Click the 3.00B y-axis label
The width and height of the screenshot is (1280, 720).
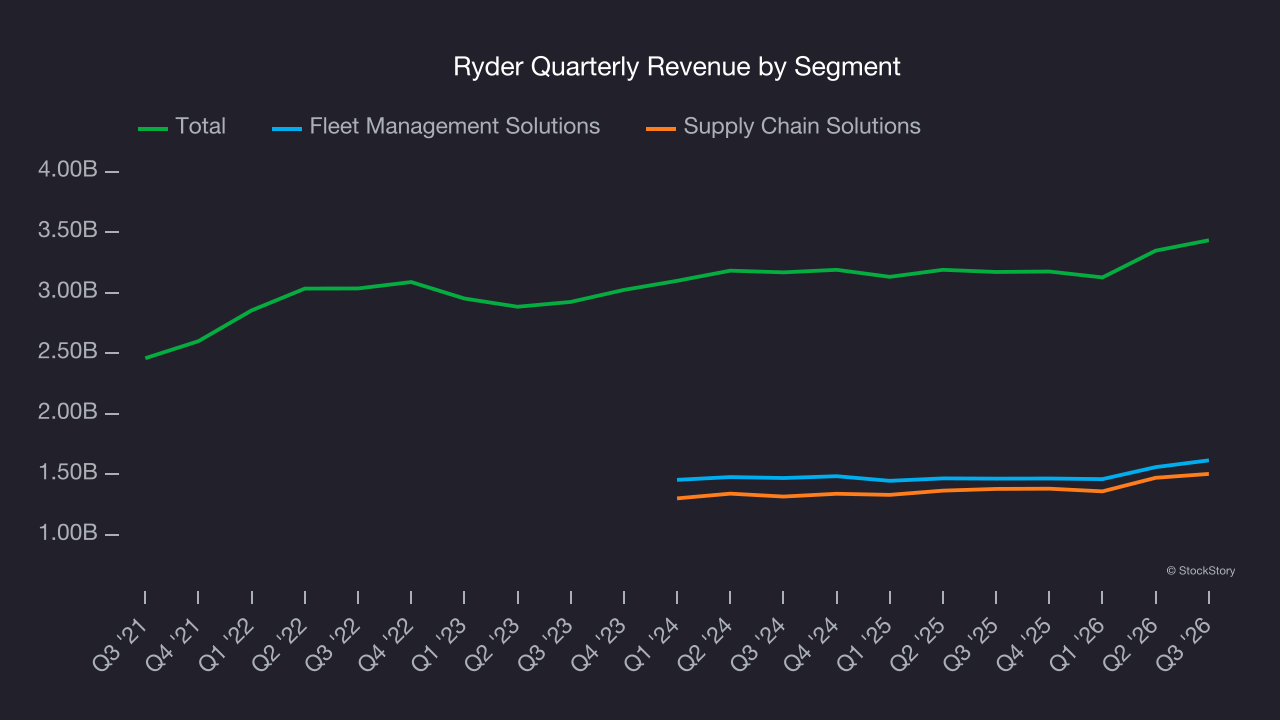67,291
